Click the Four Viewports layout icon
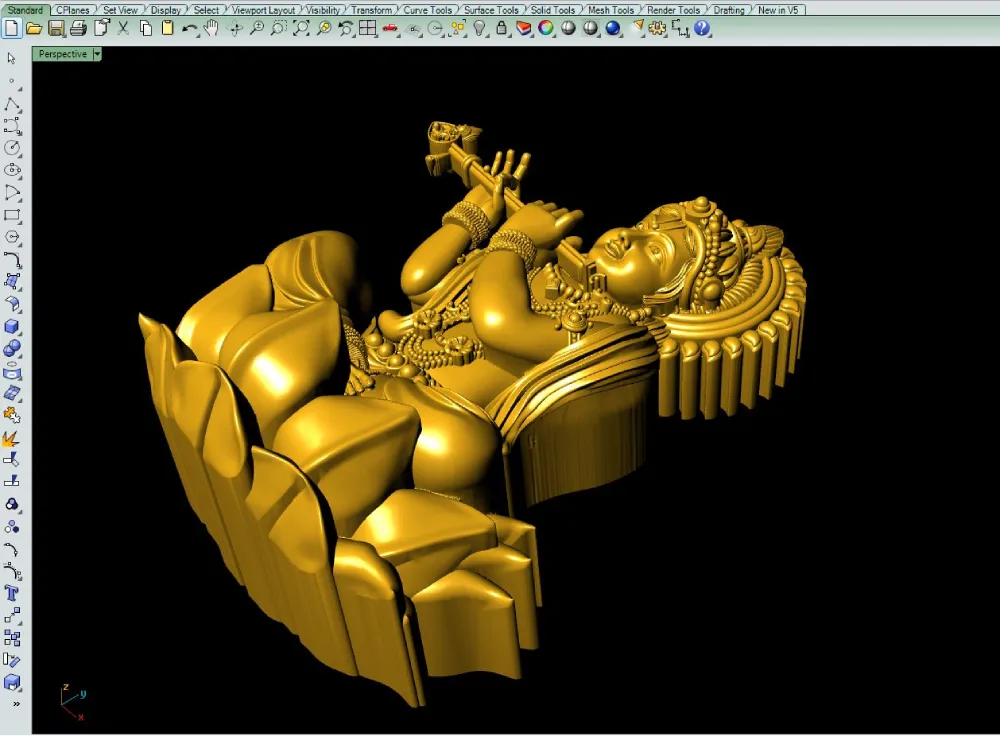The height and width of the screenshot is (736, 1000). click(x=367, y=28)
